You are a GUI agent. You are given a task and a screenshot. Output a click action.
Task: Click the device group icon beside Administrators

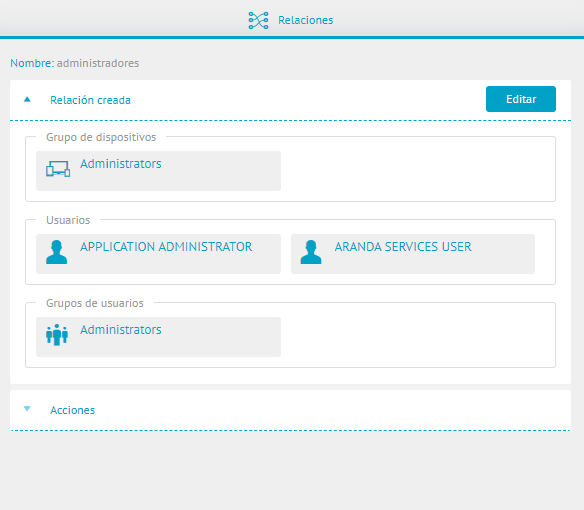pyautogui.click(x=58, y=169)
